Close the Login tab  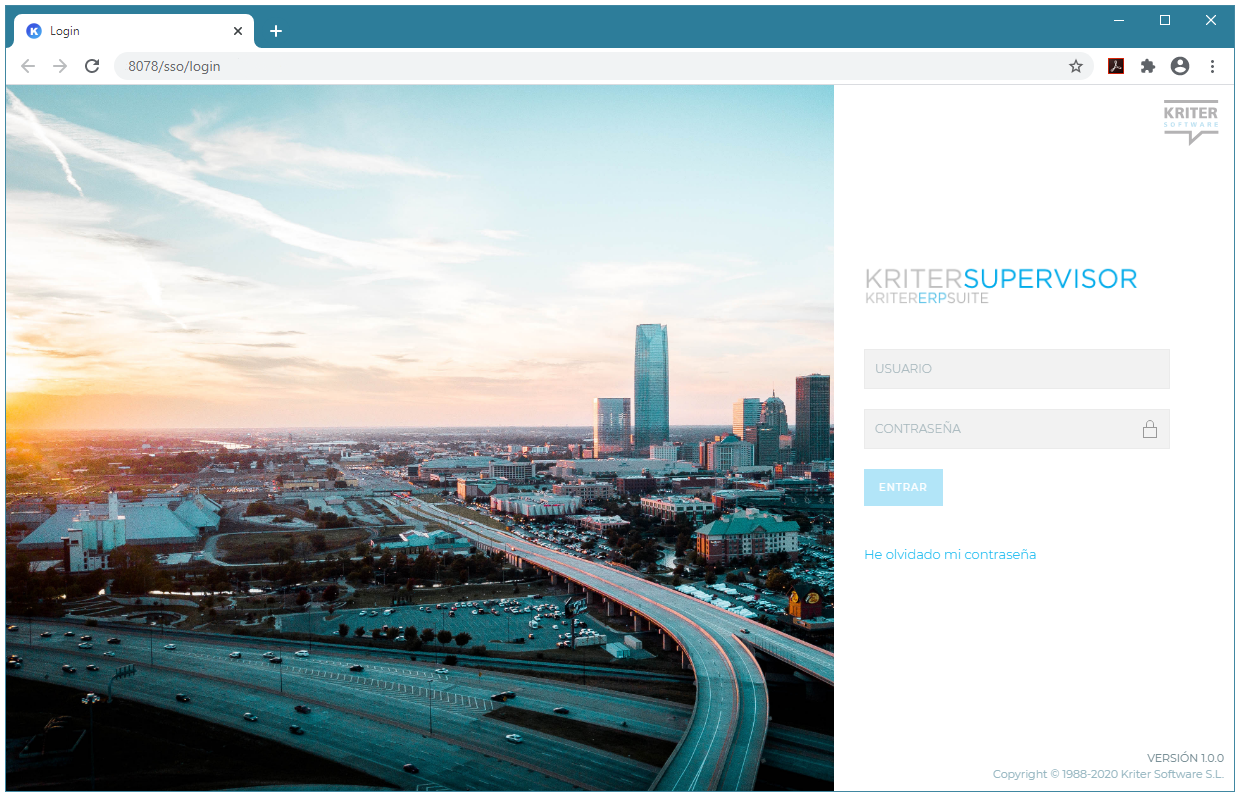238,31
